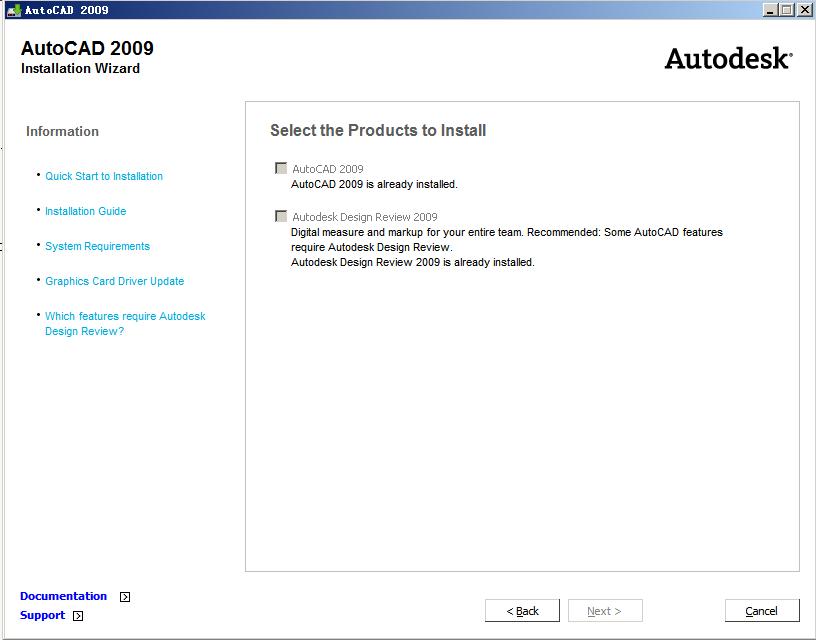Toggle the AutoCAD 2009 product checkbox

click(x=281, y=168)
